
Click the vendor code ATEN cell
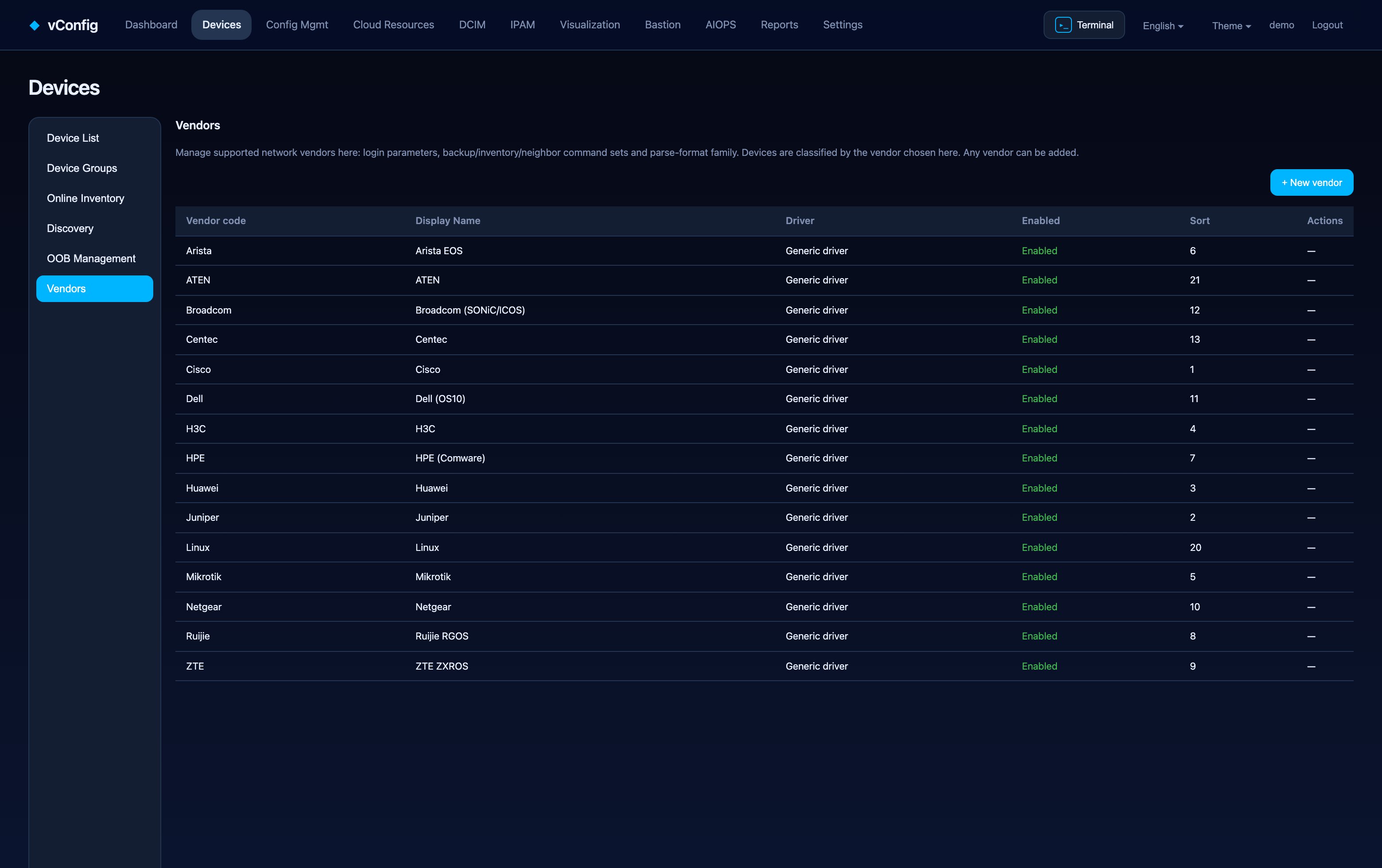pyautogui.click(x=198, y=280)
